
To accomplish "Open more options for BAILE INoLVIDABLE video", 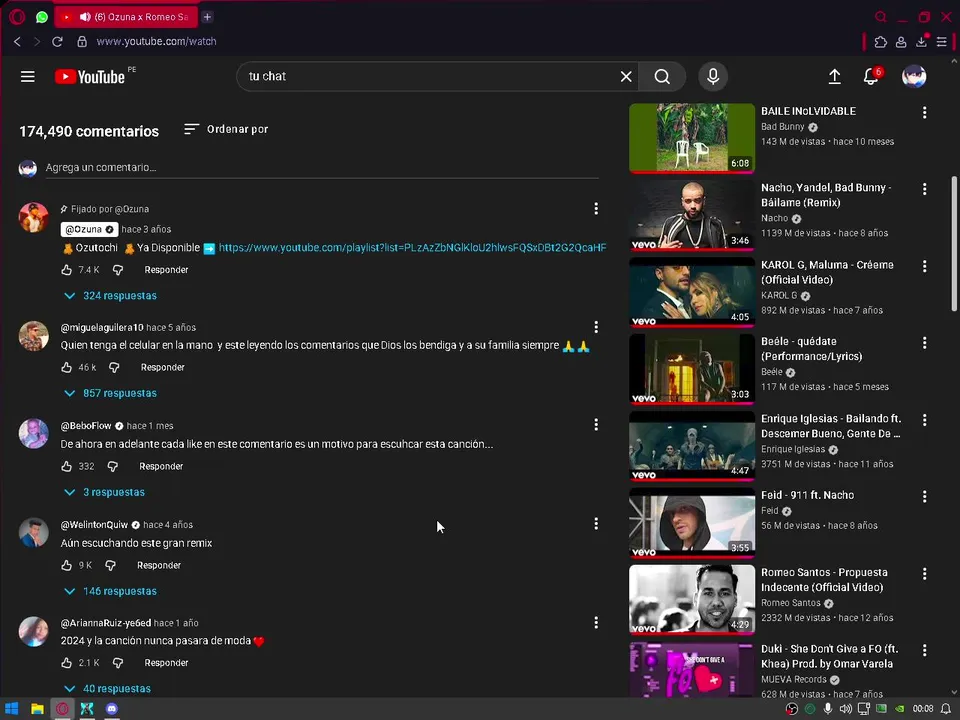I will [x=924, y=113].
